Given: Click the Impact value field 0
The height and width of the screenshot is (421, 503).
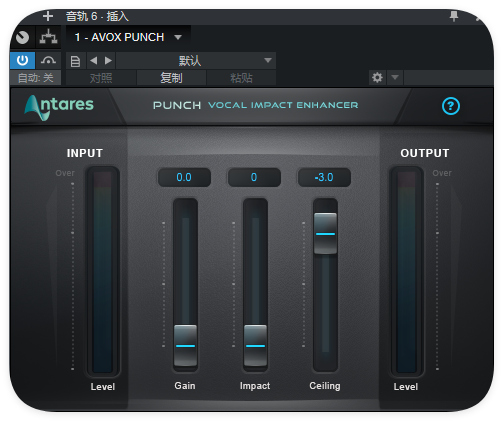Looking at the screenshot, I should click(254, 177).
